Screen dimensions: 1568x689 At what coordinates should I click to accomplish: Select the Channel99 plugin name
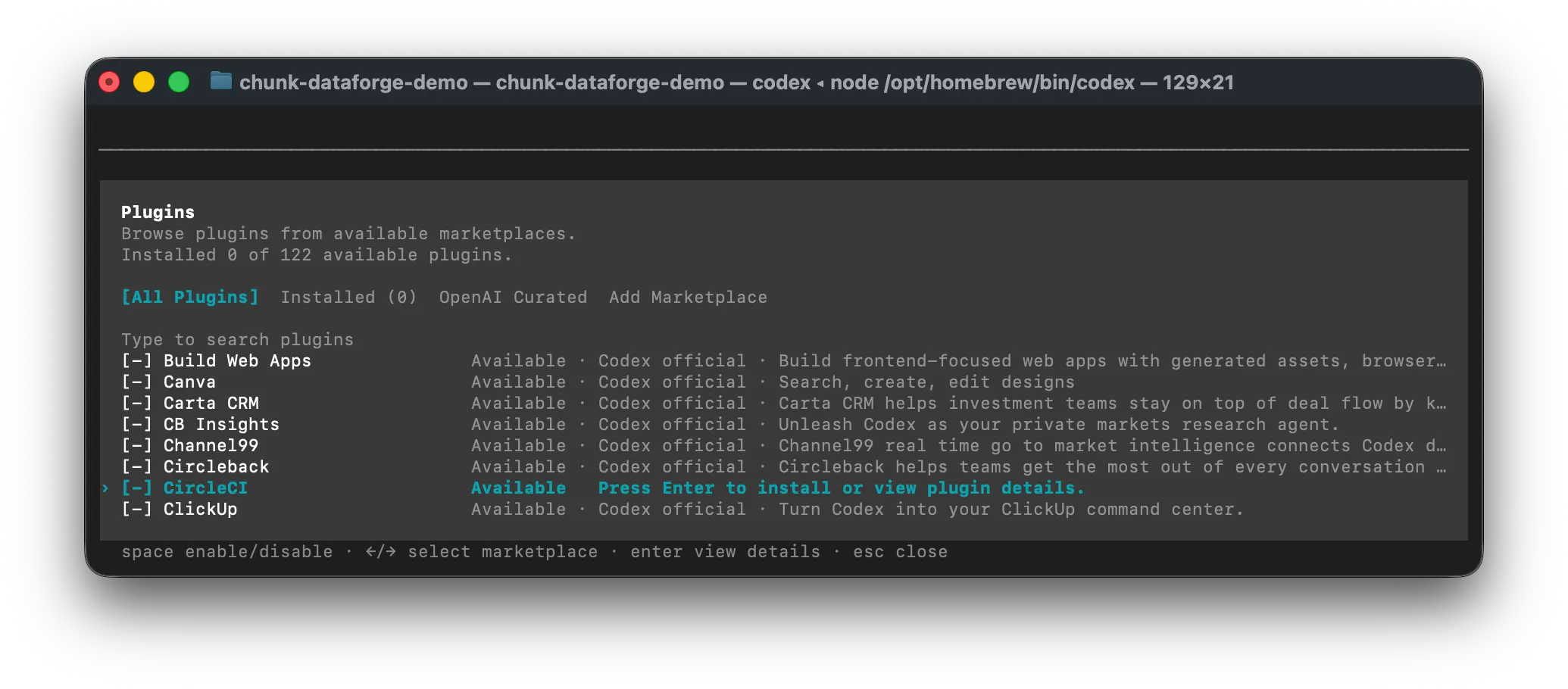click(211, 446)
